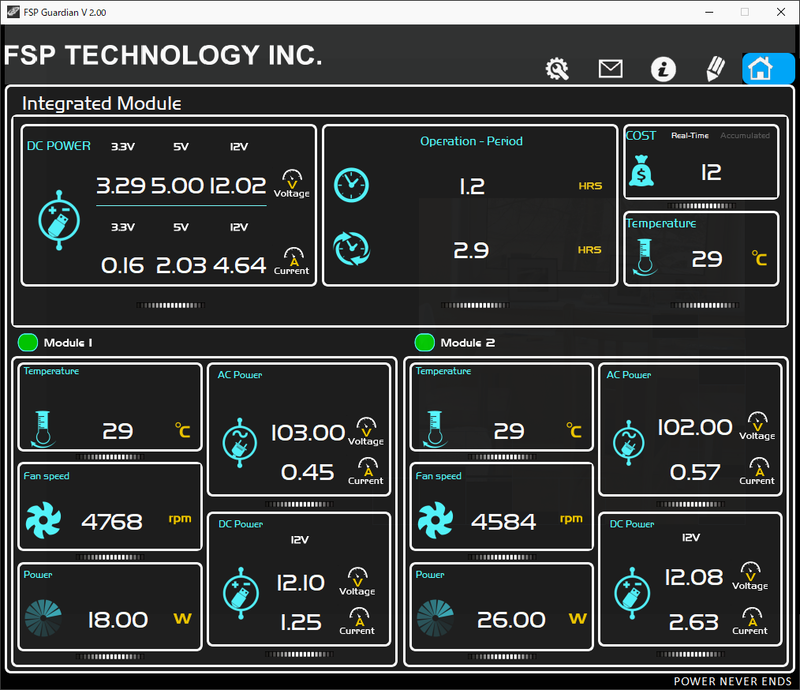Screen dimensions: 800x690
Task: Click the POWER NEVER ENDS footer text
Action: 733,681
